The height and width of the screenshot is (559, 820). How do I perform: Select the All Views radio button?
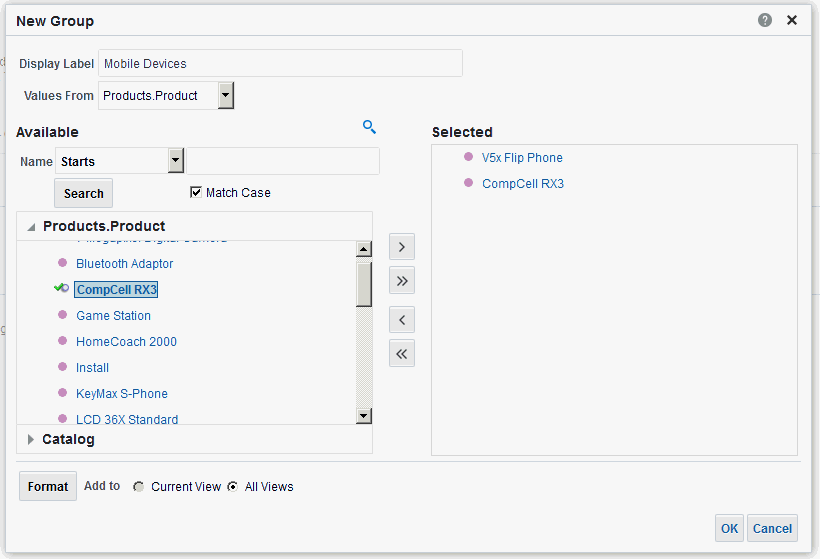click(x=233, y=487)
